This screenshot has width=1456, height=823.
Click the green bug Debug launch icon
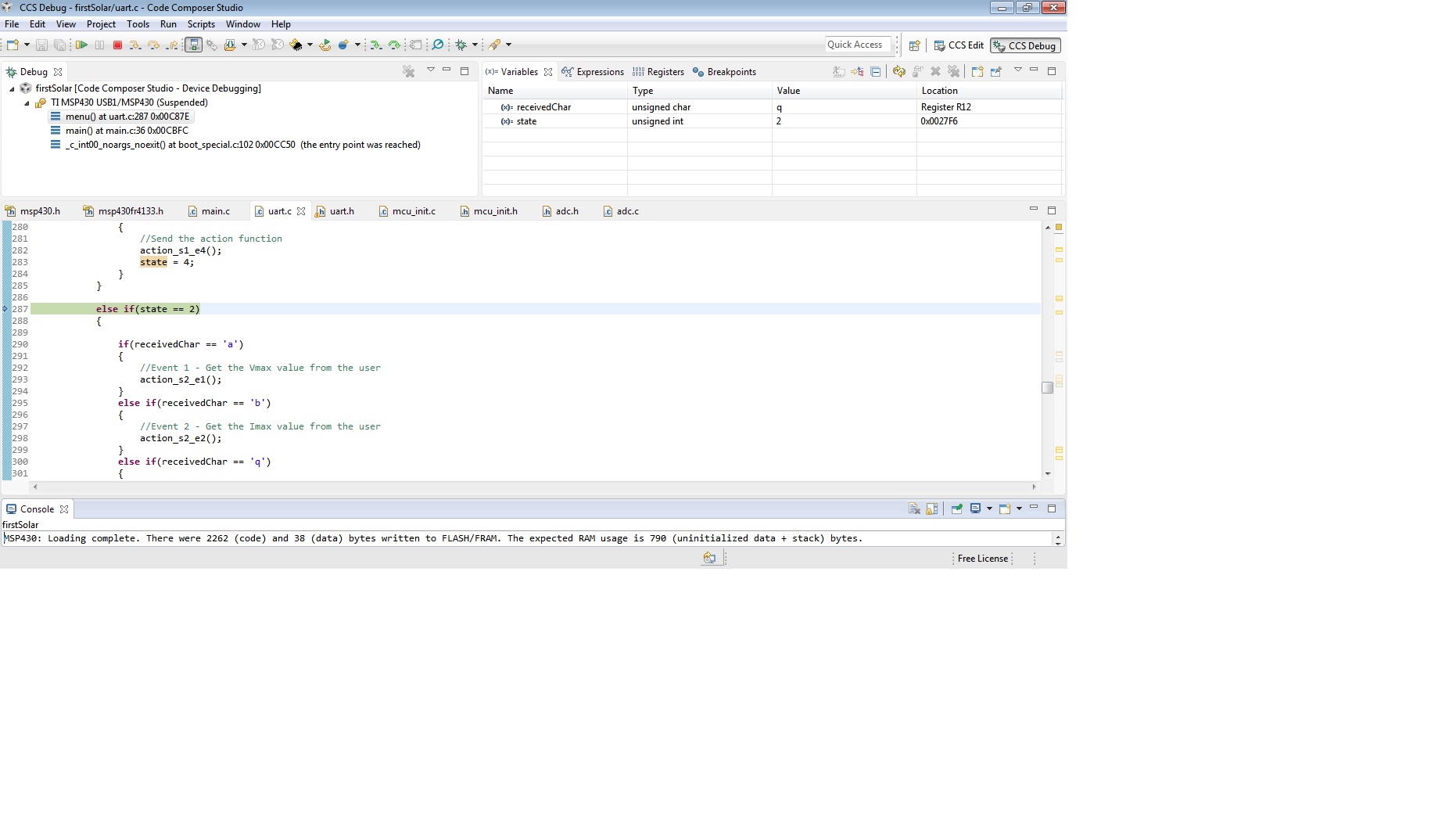[461, 45]
